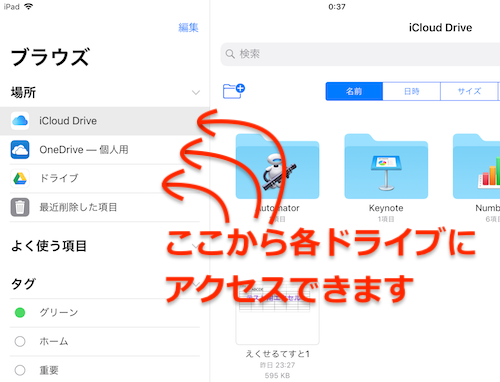Click the iCloud Drive title heading
Viewport: 500px width, 382px height.
tap(440, 27)
